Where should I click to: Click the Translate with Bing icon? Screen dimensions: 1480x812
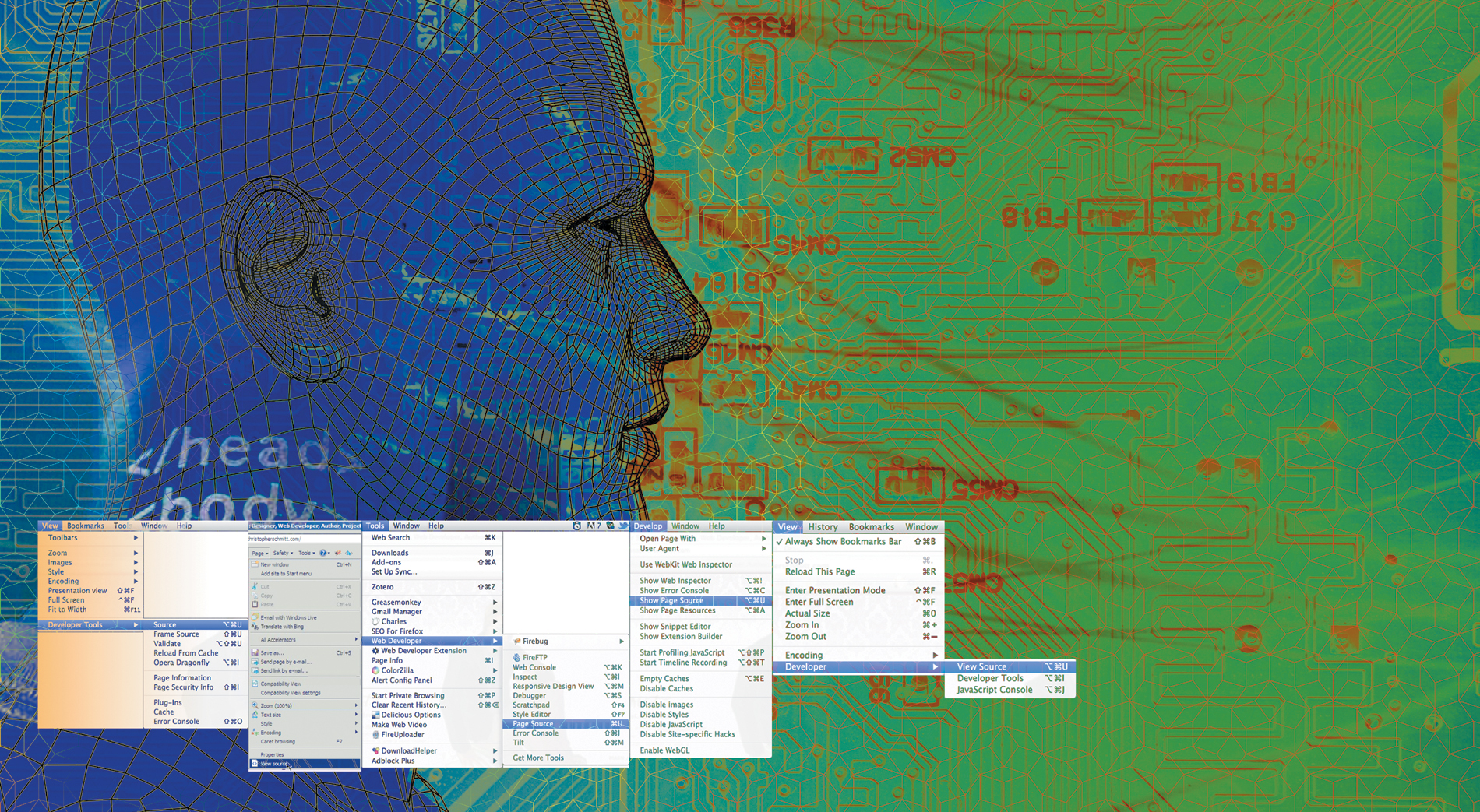[x=255, y=627]
